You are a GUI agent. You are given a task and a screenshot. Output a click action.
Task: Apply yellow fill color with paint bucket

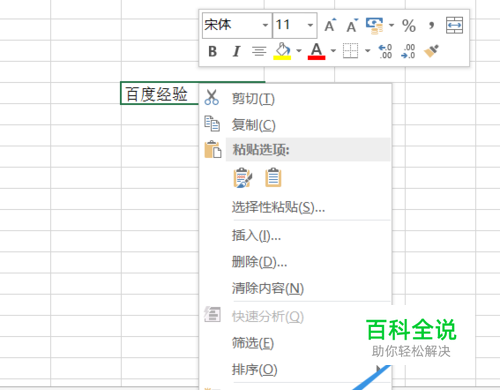coord(282,51)
